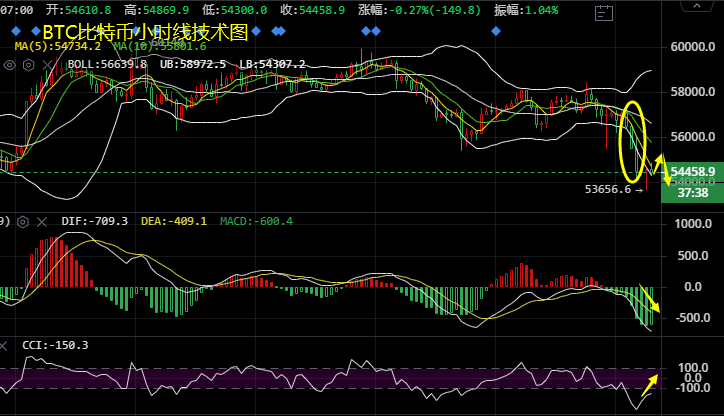Click the 1000.0 MACD axis label

693,224
